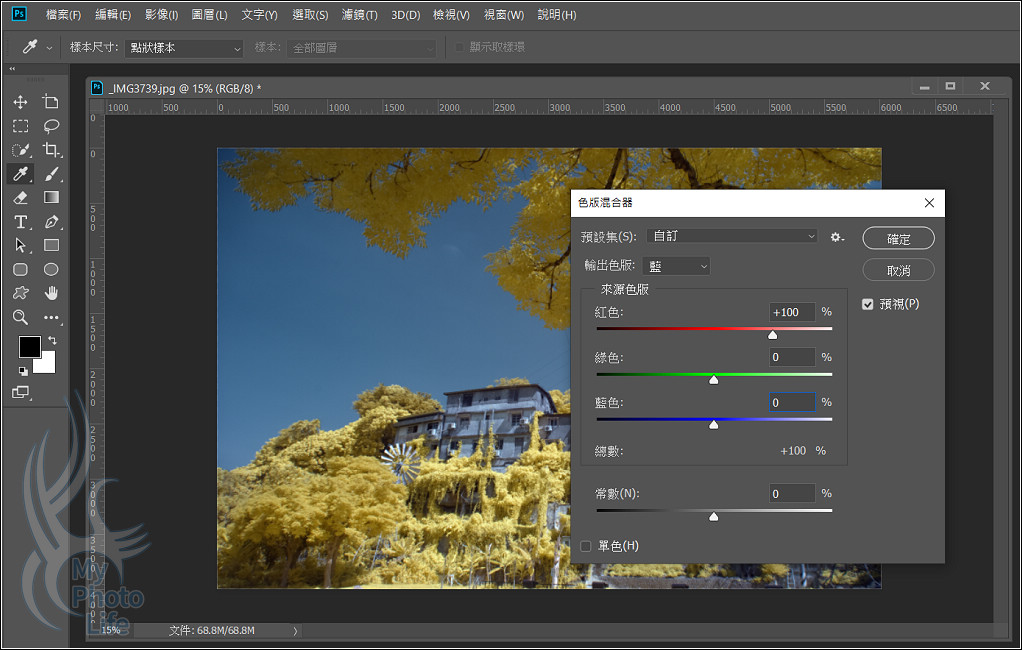Click the 紅色 red channel slider handle
1022x650 pixels.
pyautogui.click(x=772, y=335)
